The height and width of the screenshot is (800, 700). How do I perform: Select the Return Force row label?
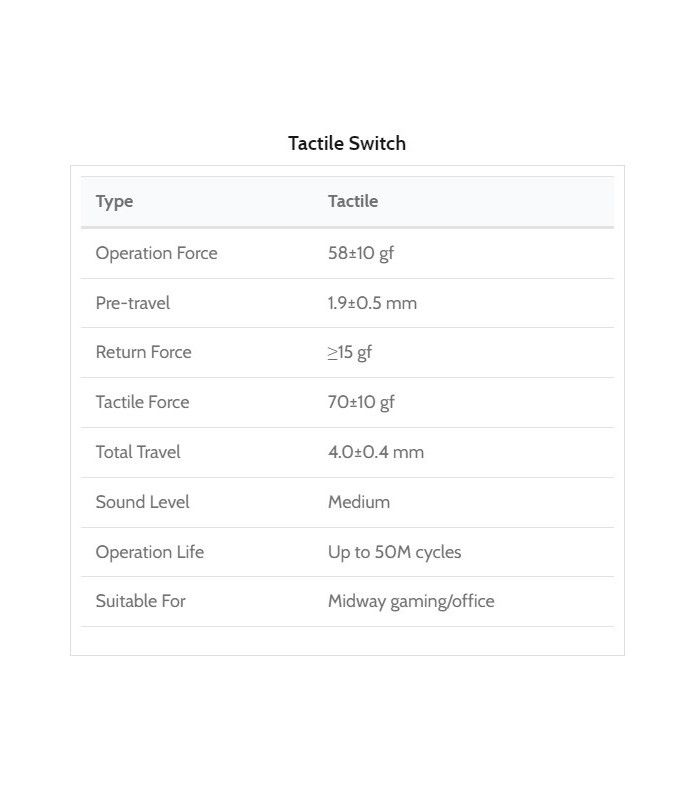143,352
